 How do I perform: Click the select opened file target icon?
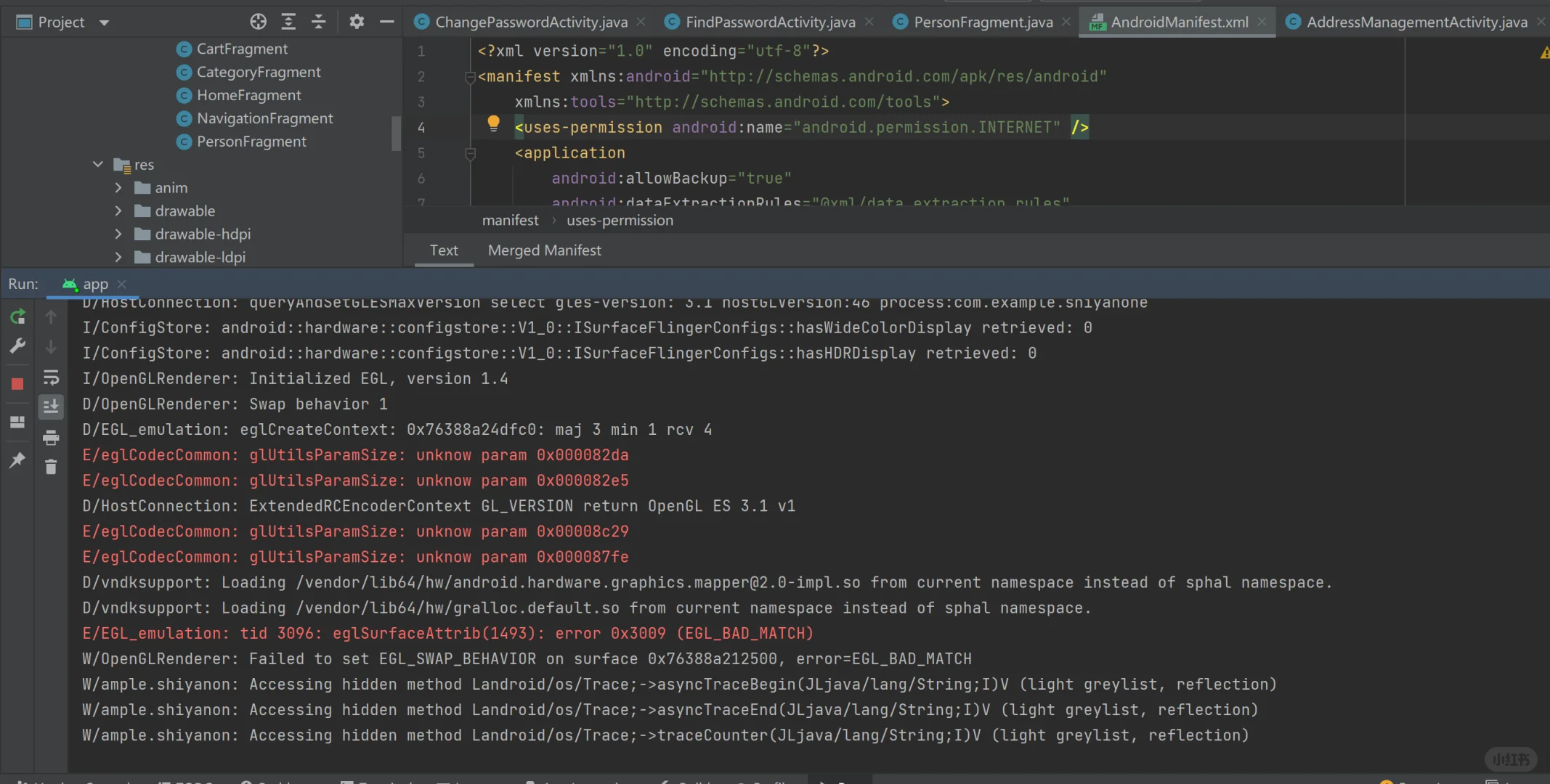tap(258, 22)
